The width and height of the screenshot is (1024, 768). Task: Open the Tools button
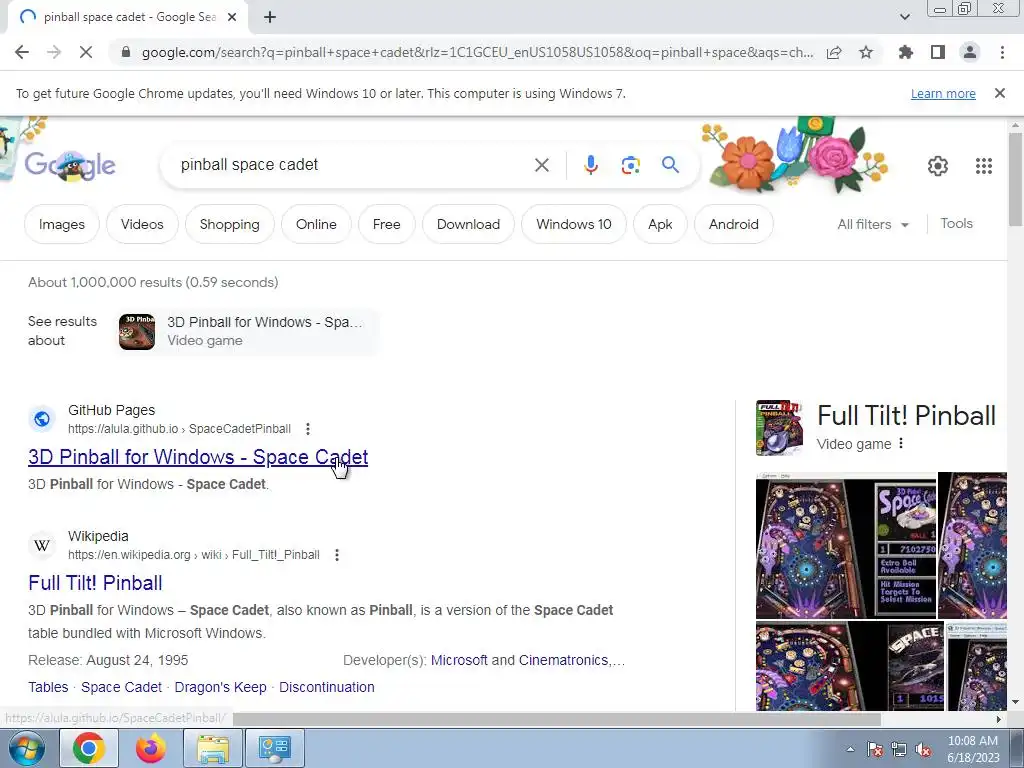956,223
